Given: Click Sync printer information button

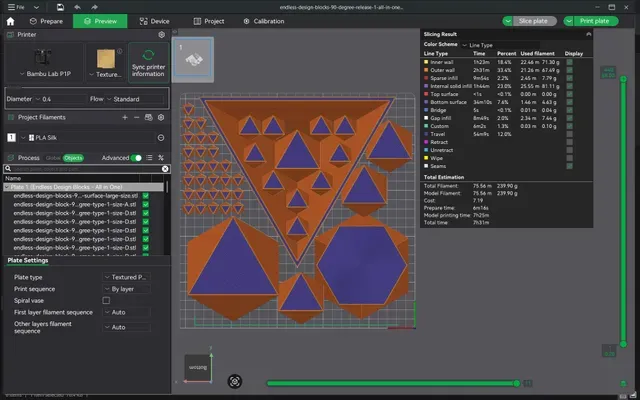Looking at the screenshot, I should [x=149, y=63].
